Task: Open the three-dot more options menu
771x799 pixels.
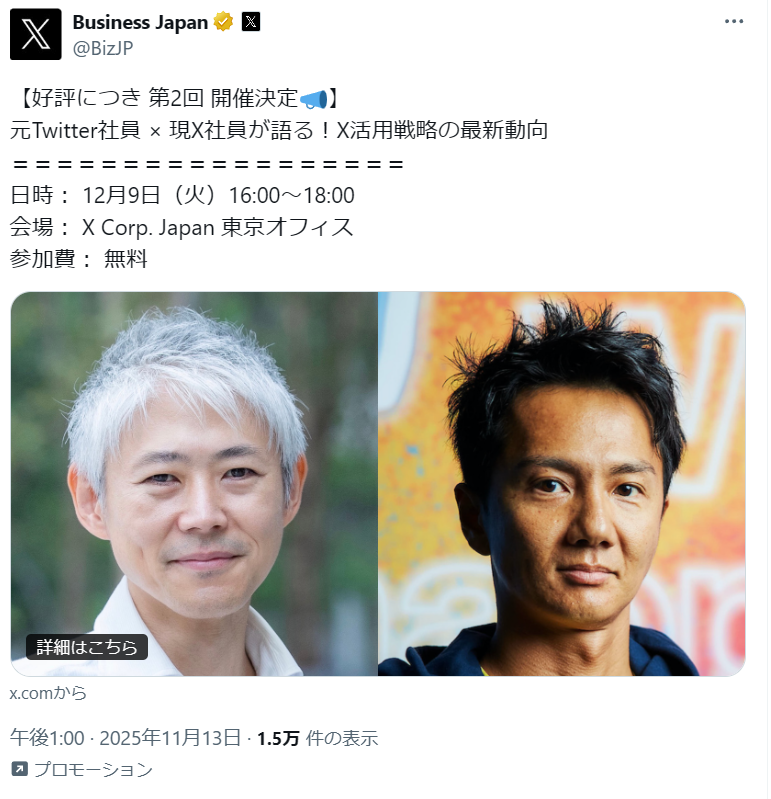Action: click(734, 21)
